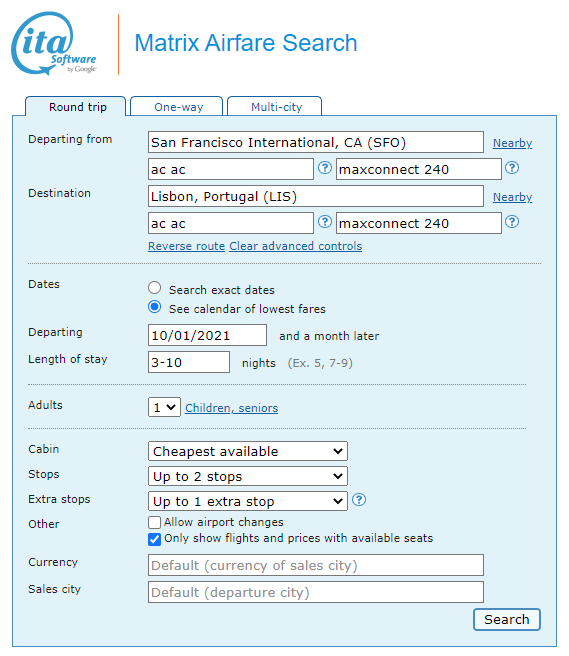Select Search exact dates radio button
This screenshot has height=656, width=569.
tap(154, 288)
